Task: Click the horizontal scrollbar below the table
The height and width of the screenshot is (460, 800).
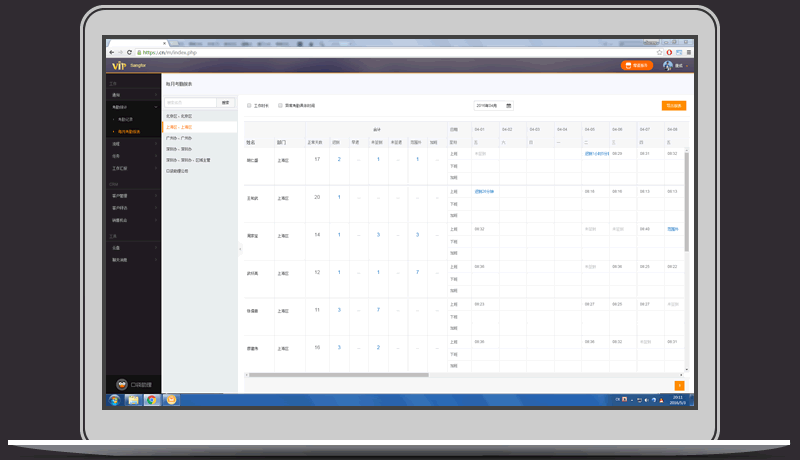Action: coord(338,375)
